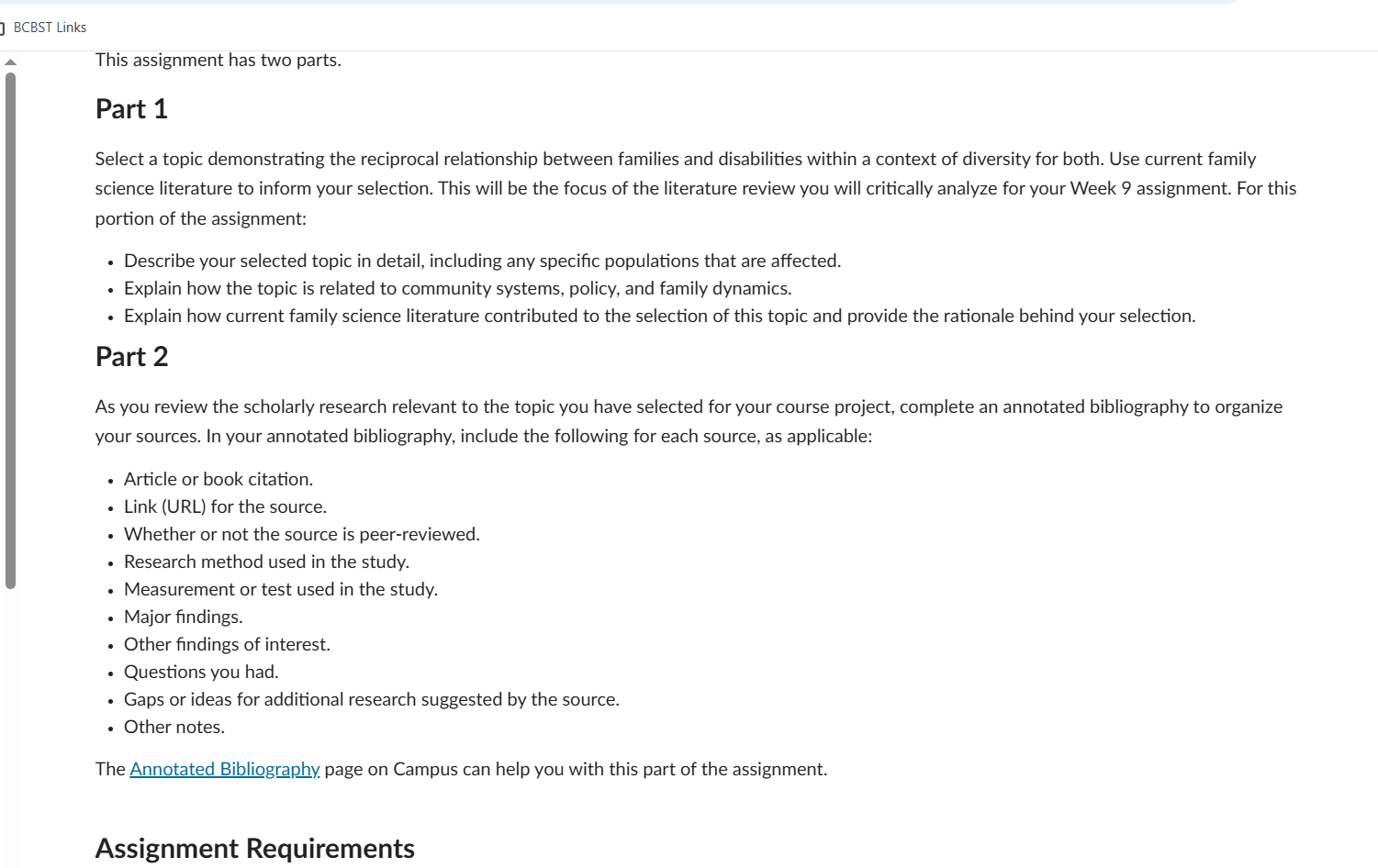Open the BCBST Links bookmark folder
1378x868 pixels.
(x=50, y=28)
